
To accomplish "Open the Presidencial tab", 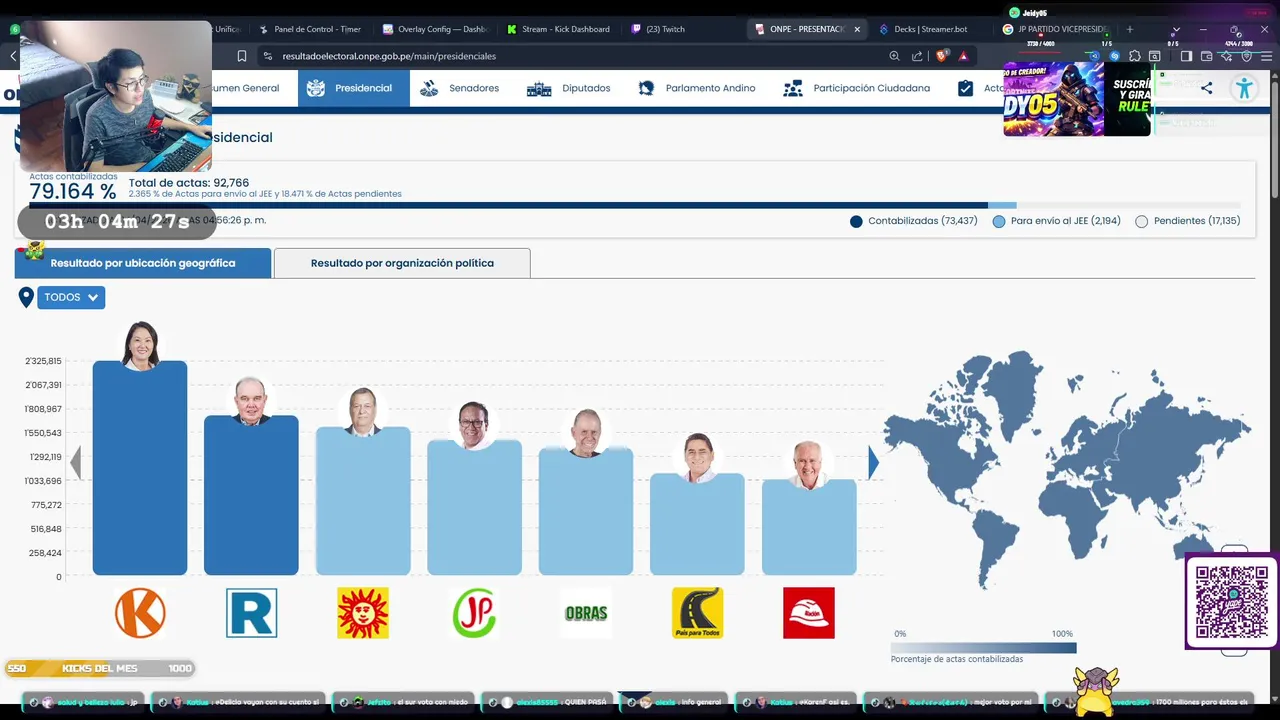I will [x=353, y=88].
